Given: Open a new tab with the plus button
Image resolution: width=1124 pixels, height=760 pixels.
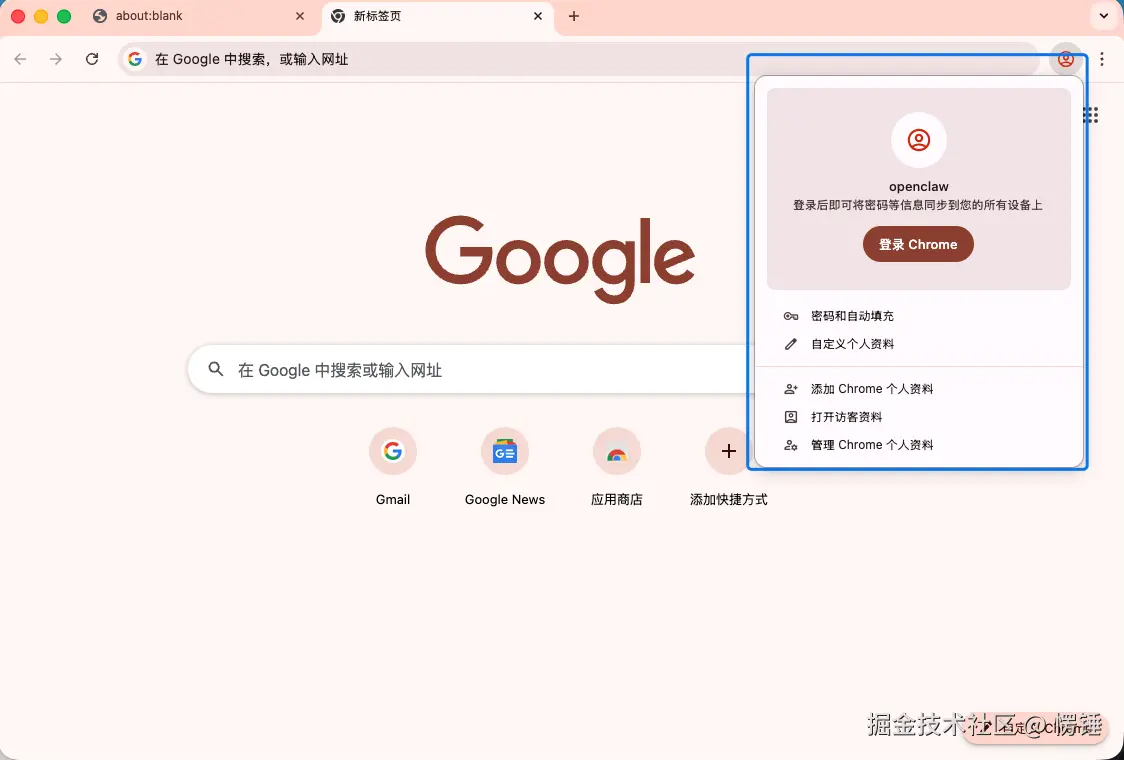Looking at the screenshot, I should (x=573, y=16).
